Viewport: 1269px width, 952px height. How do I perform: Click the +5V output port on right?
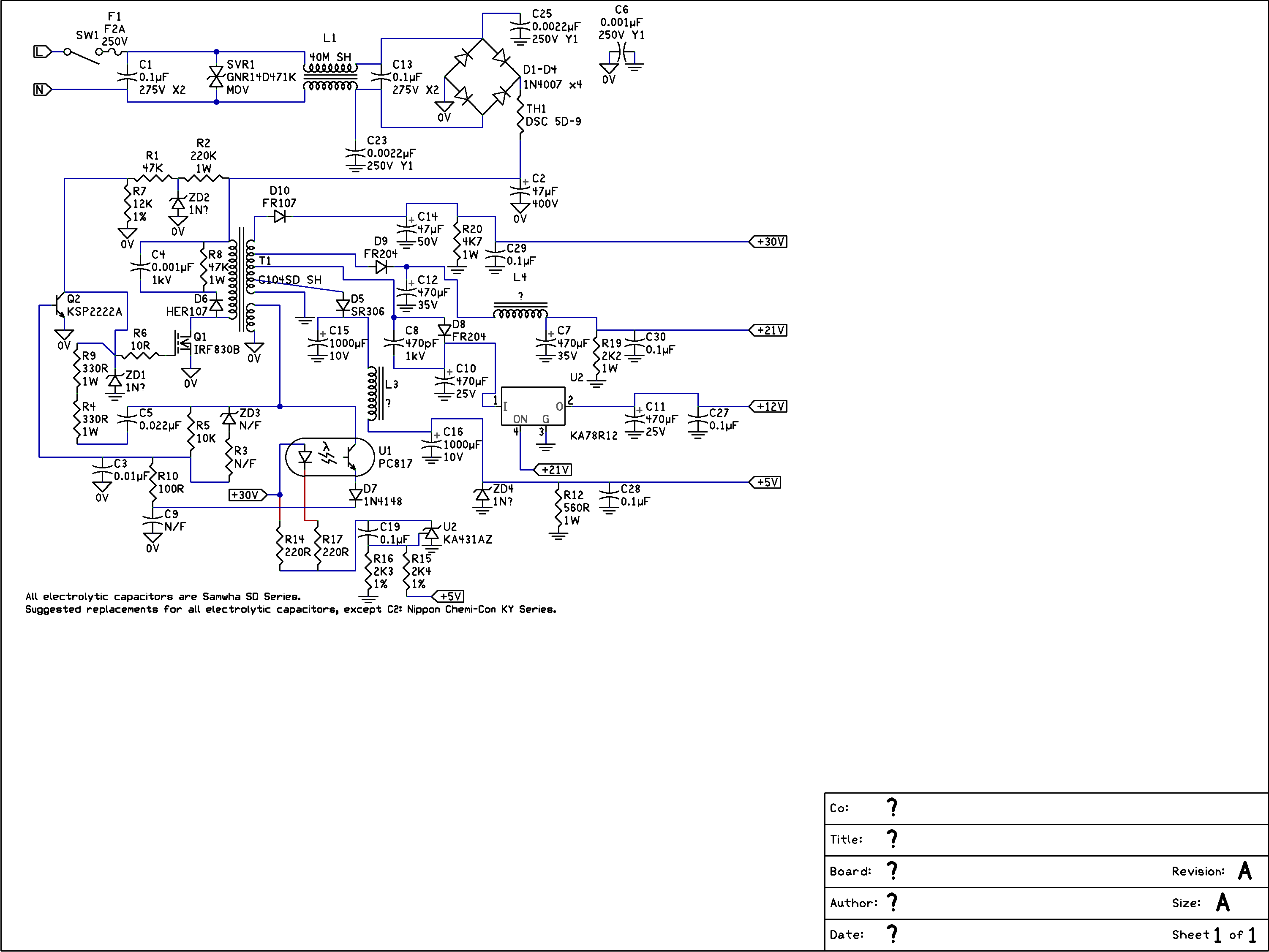(765, 482)
